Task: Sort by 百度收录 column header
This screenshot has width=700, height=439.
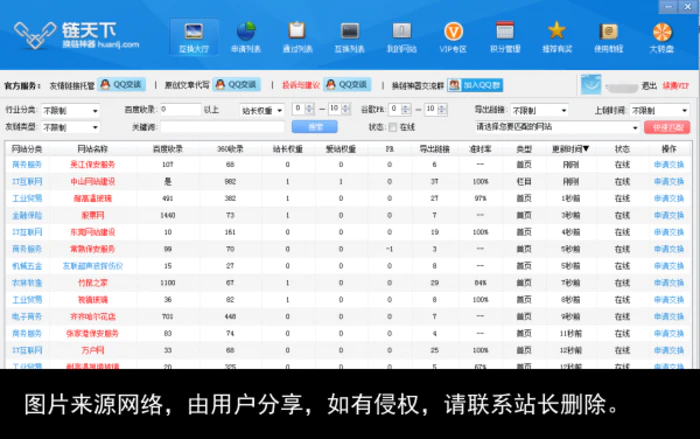Action: point(167,149)
